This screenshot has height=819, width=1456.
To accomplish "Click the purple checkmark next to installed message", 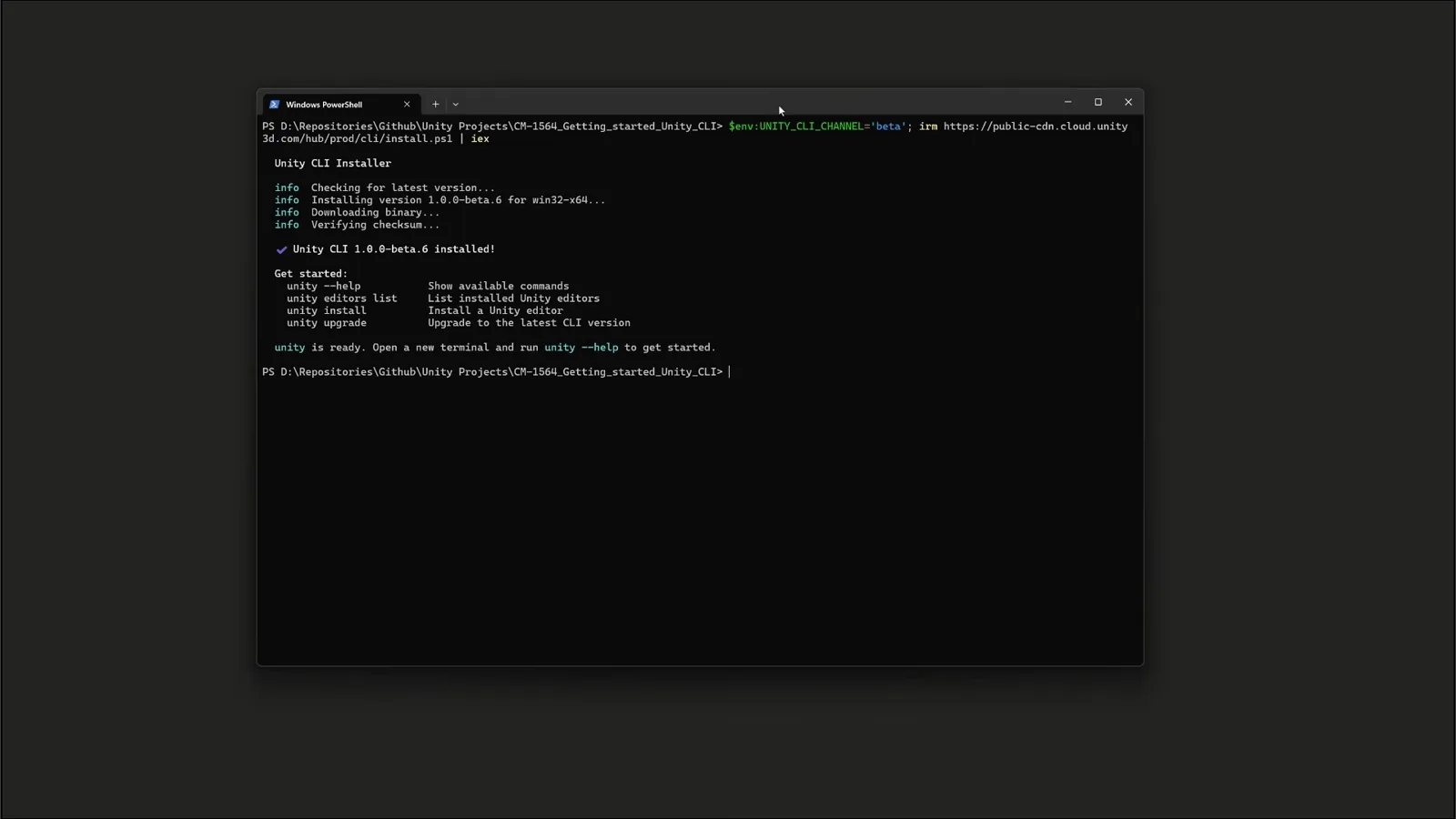I will (x=281, y=249).
